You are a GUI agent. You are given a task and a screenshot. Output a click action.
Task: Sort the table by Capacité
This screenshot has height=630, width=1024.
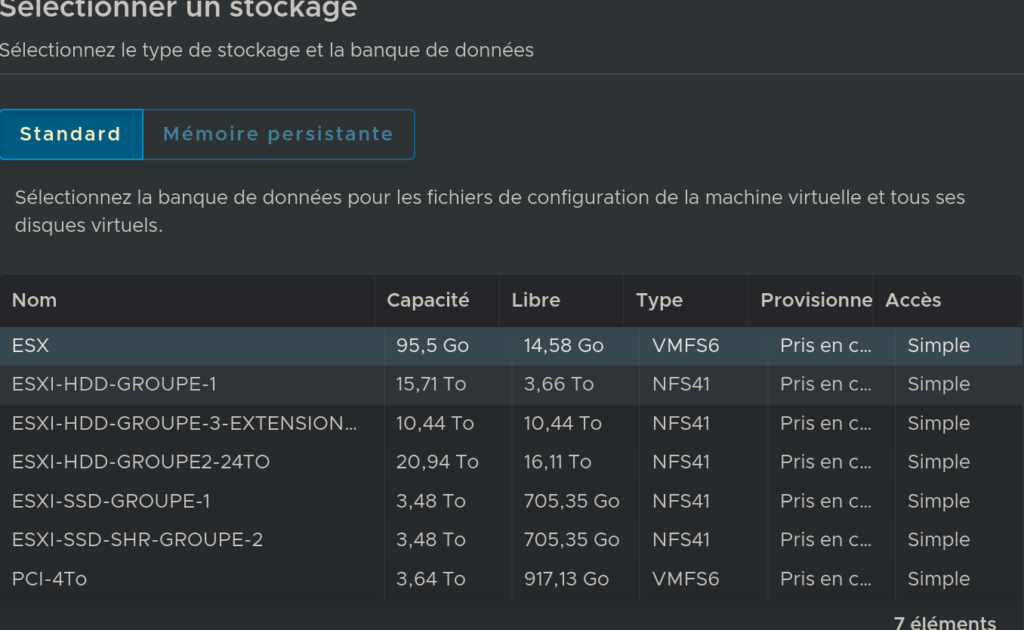coord(428,300)
